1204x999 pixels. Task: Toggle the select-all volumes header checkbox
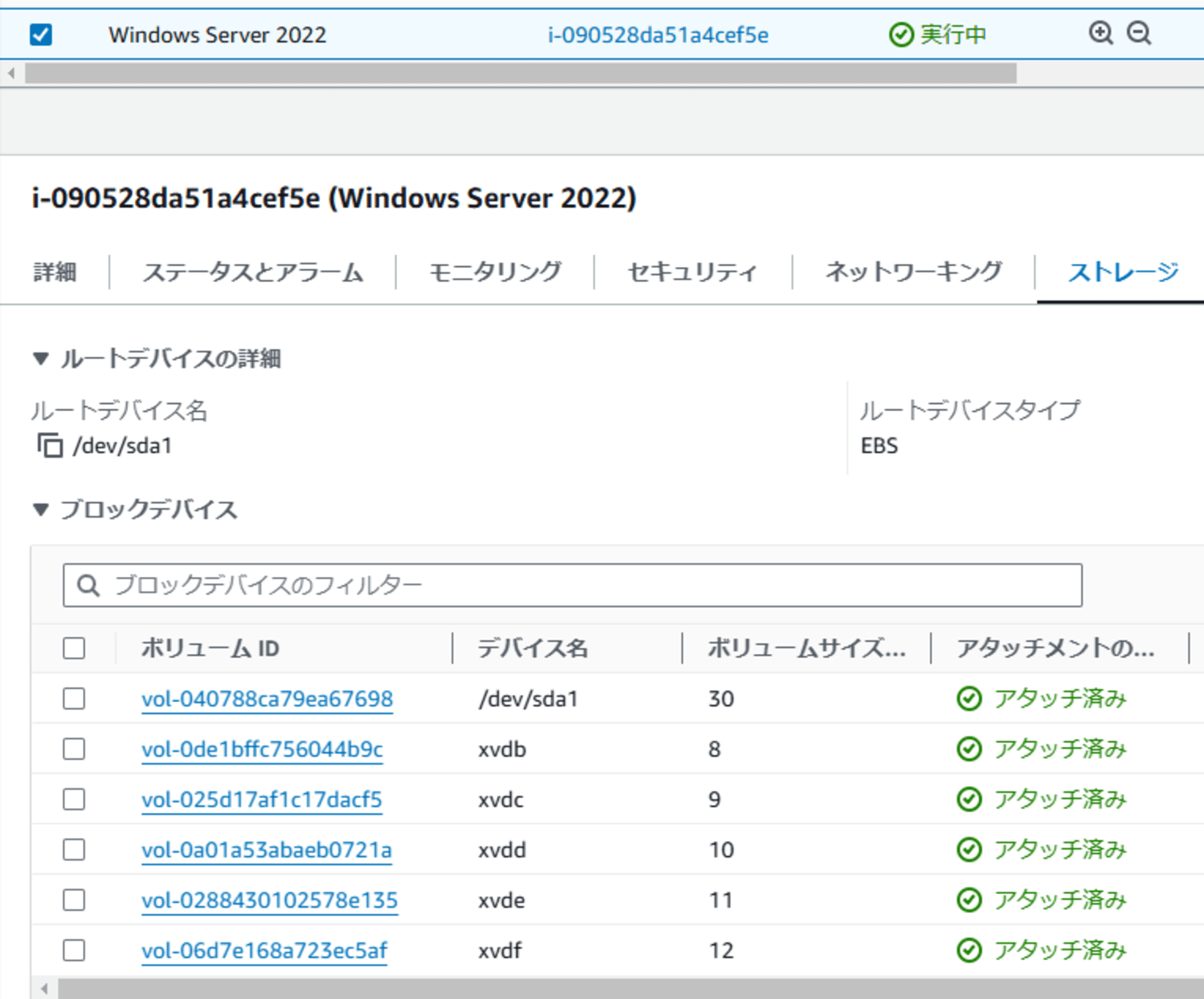pos(74,648)
